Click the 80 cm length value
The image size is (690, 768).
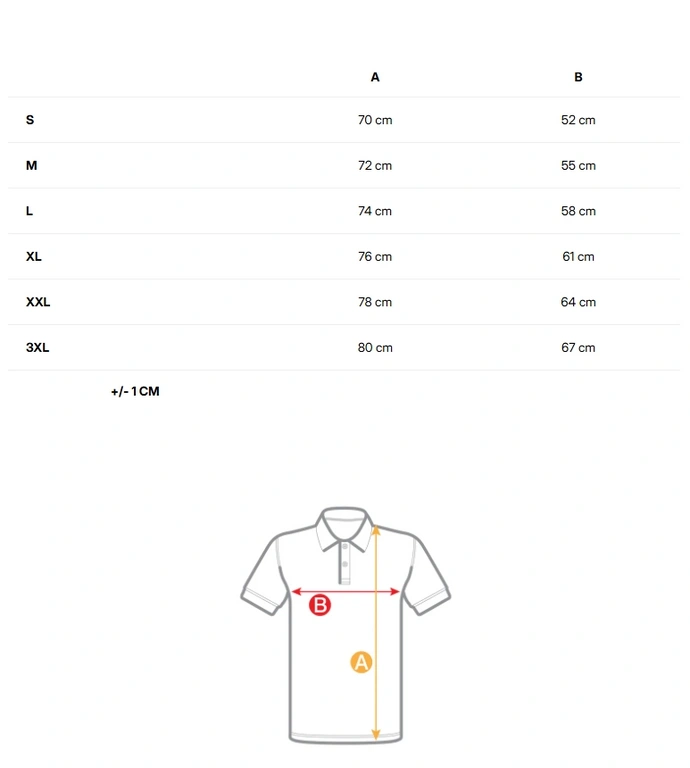click(375, 348)
